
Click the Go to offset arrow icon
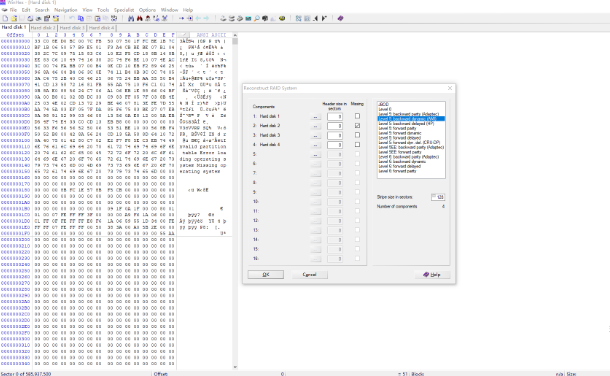coord(181,18)
